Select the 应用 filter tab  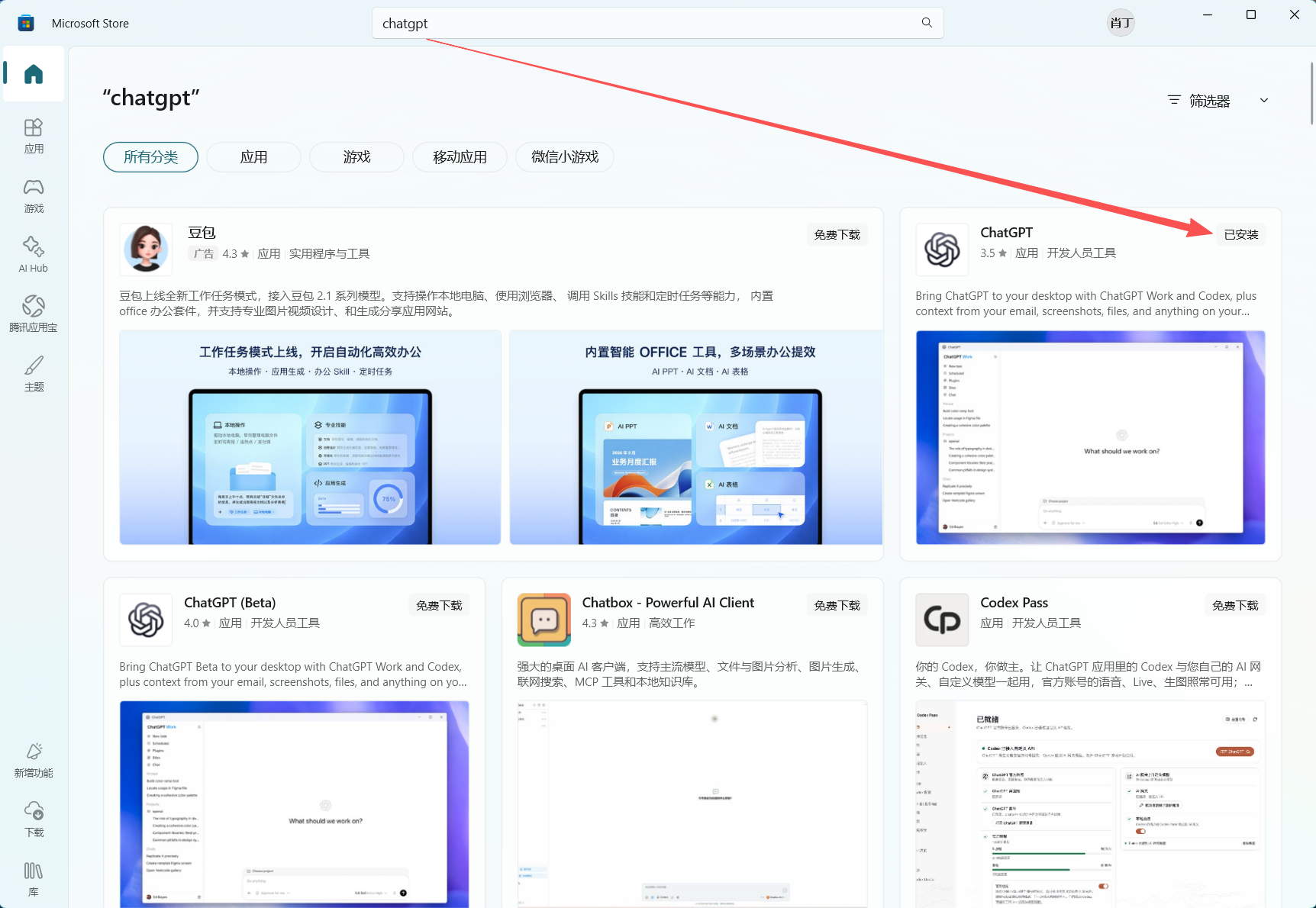(253, 157)
